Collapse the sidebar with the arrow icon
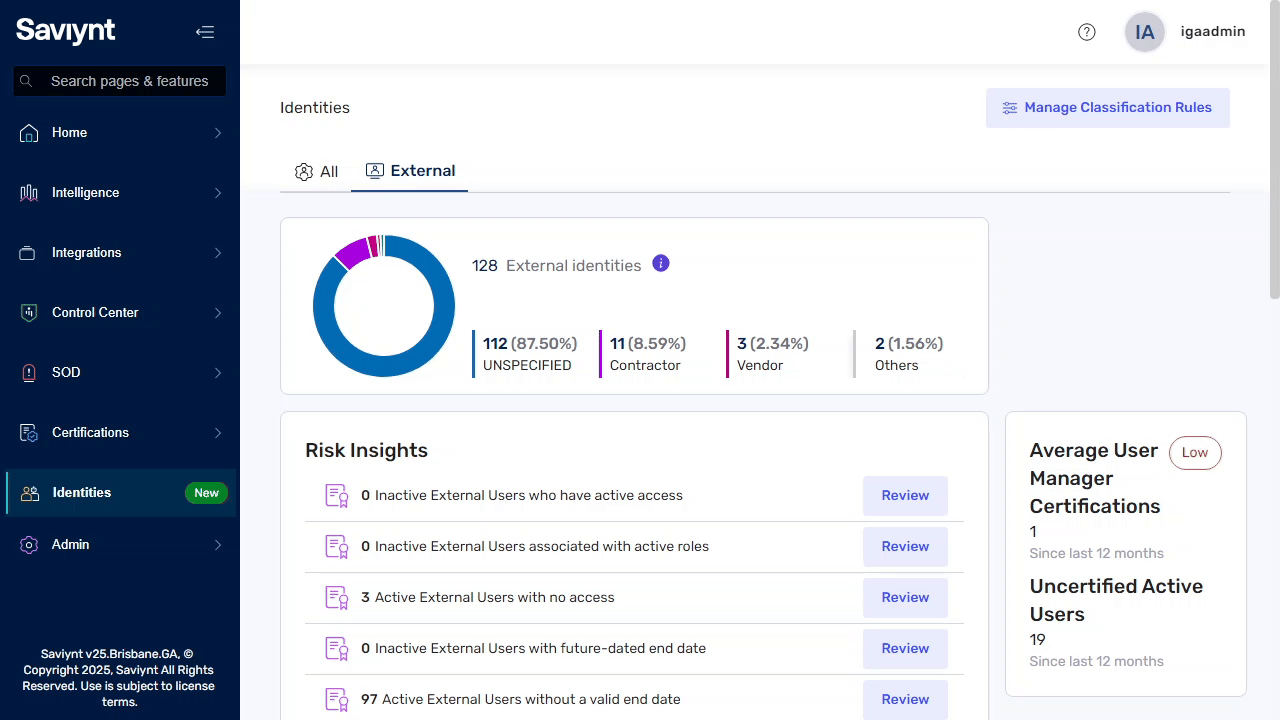The width and height of the screenshot is (1280, 720). 205,32
